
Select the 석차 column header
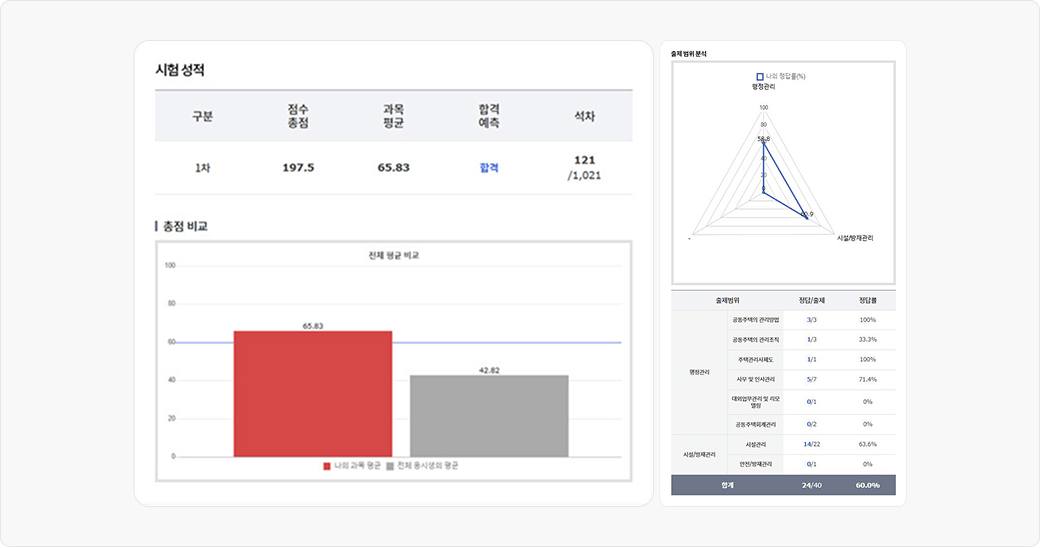(x=584, y=116)
